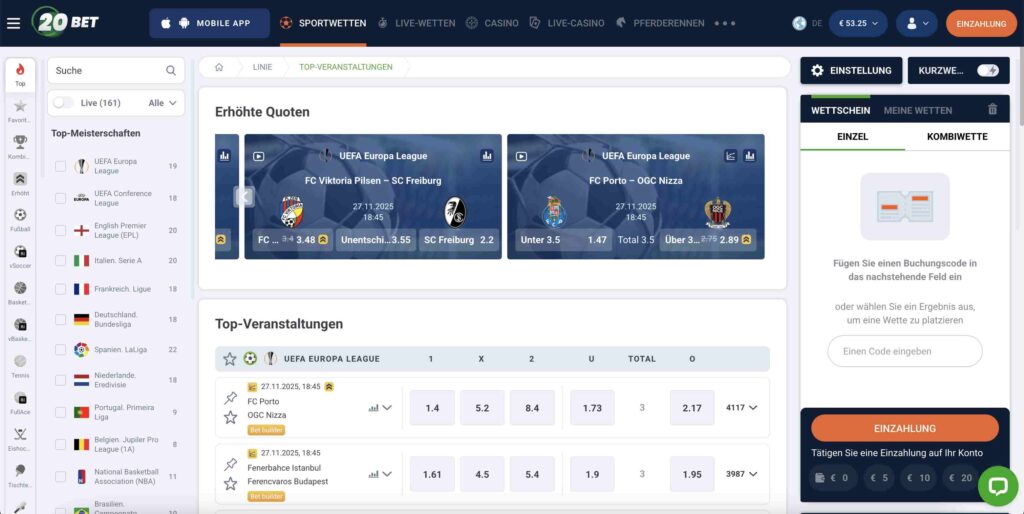The height and width of the screenshot is (514, 1024).
Task: Select the Eishockey sidebar icon
Action: pyautogui.click(x=20, y=440)
